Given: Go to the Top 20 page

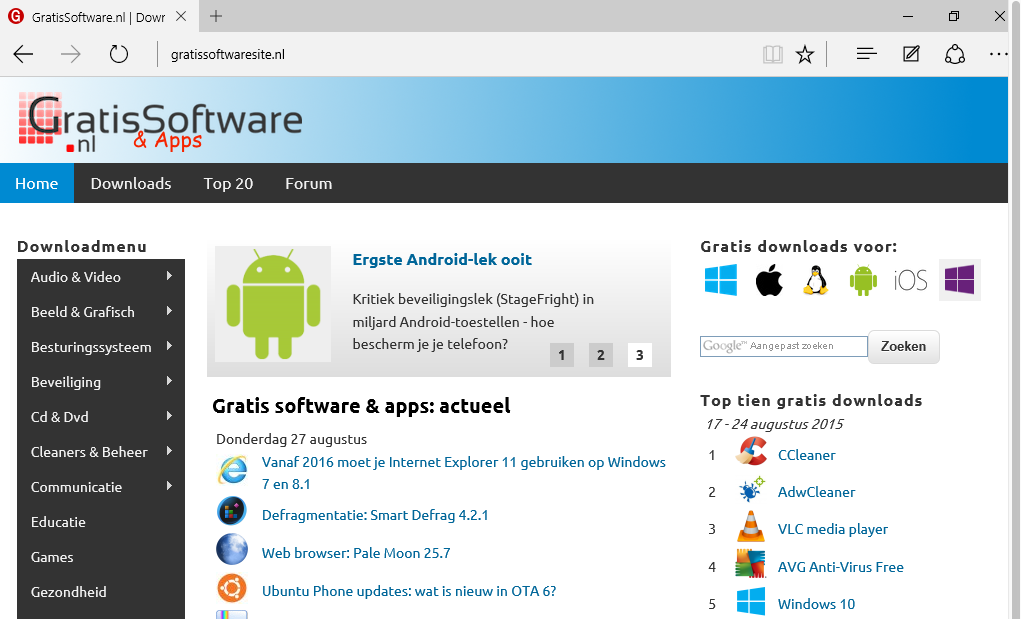Looking at the screenshot, I should (x=228, y=183).
